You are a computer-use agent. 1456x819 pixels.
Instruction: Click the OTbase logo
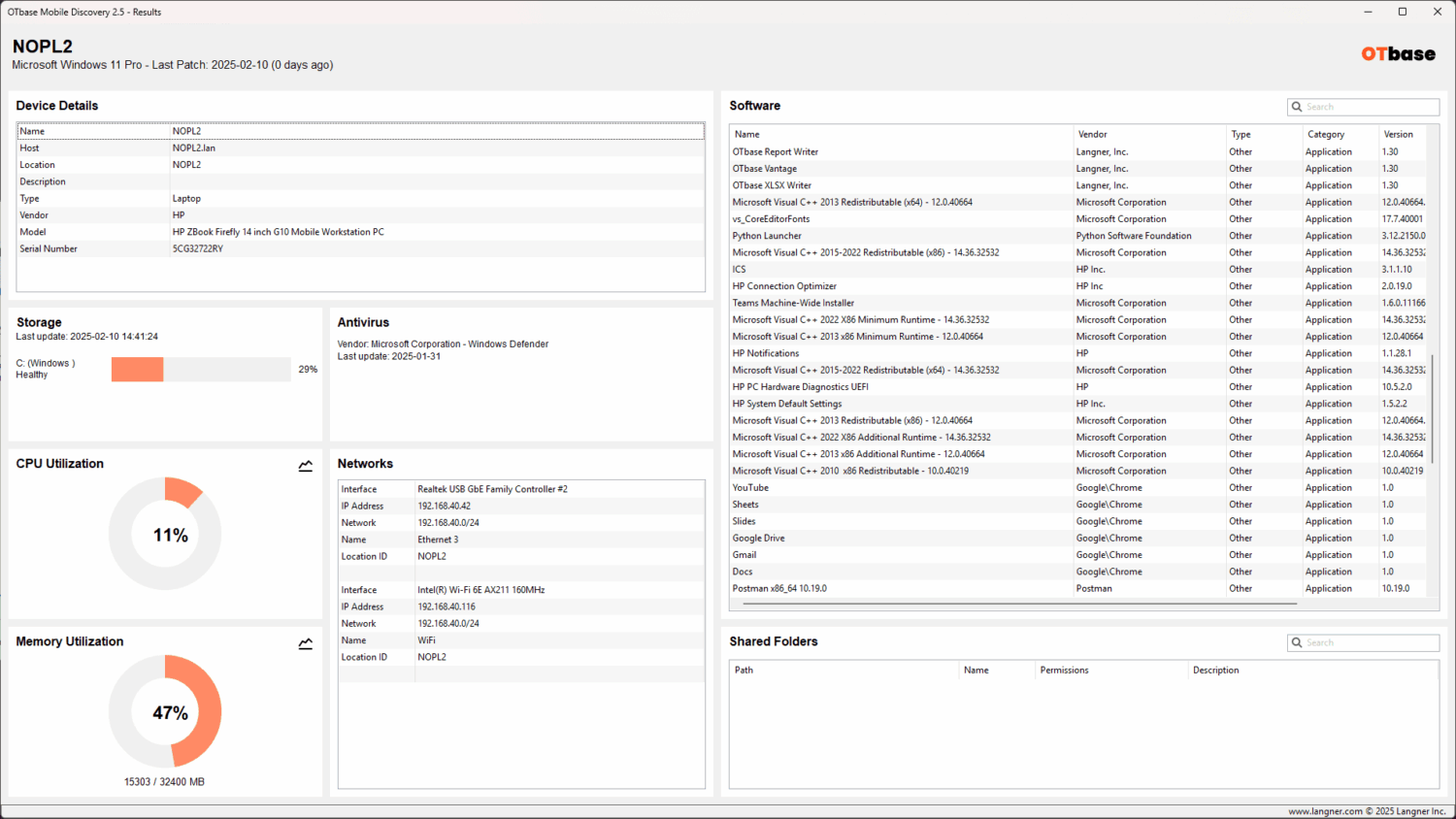pyautogui.click(x=1398, y=54)
